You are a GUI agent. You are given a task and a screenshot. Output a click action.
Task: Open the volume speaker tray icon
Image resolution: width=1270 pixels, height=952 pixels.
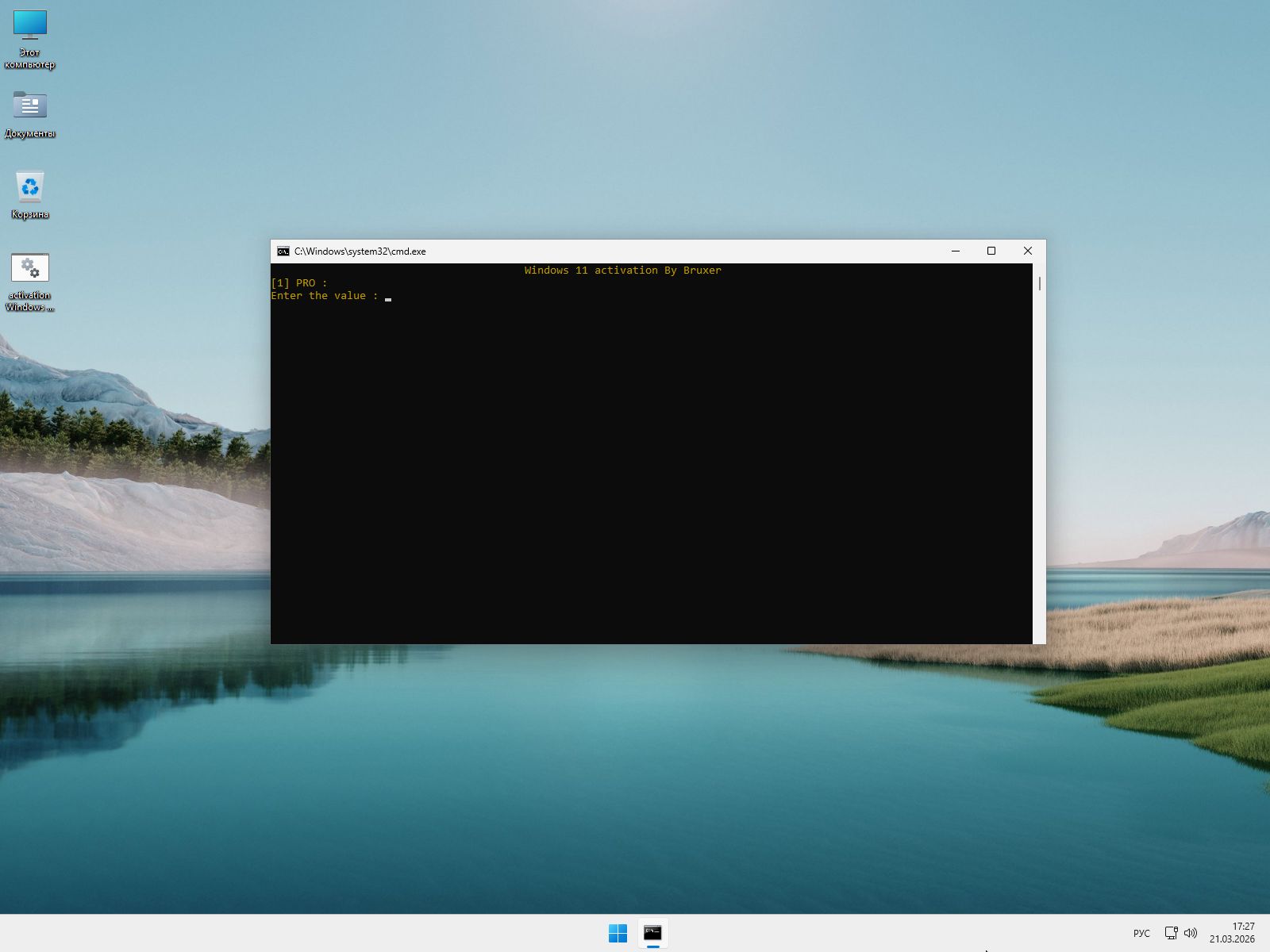point(1191,933)
